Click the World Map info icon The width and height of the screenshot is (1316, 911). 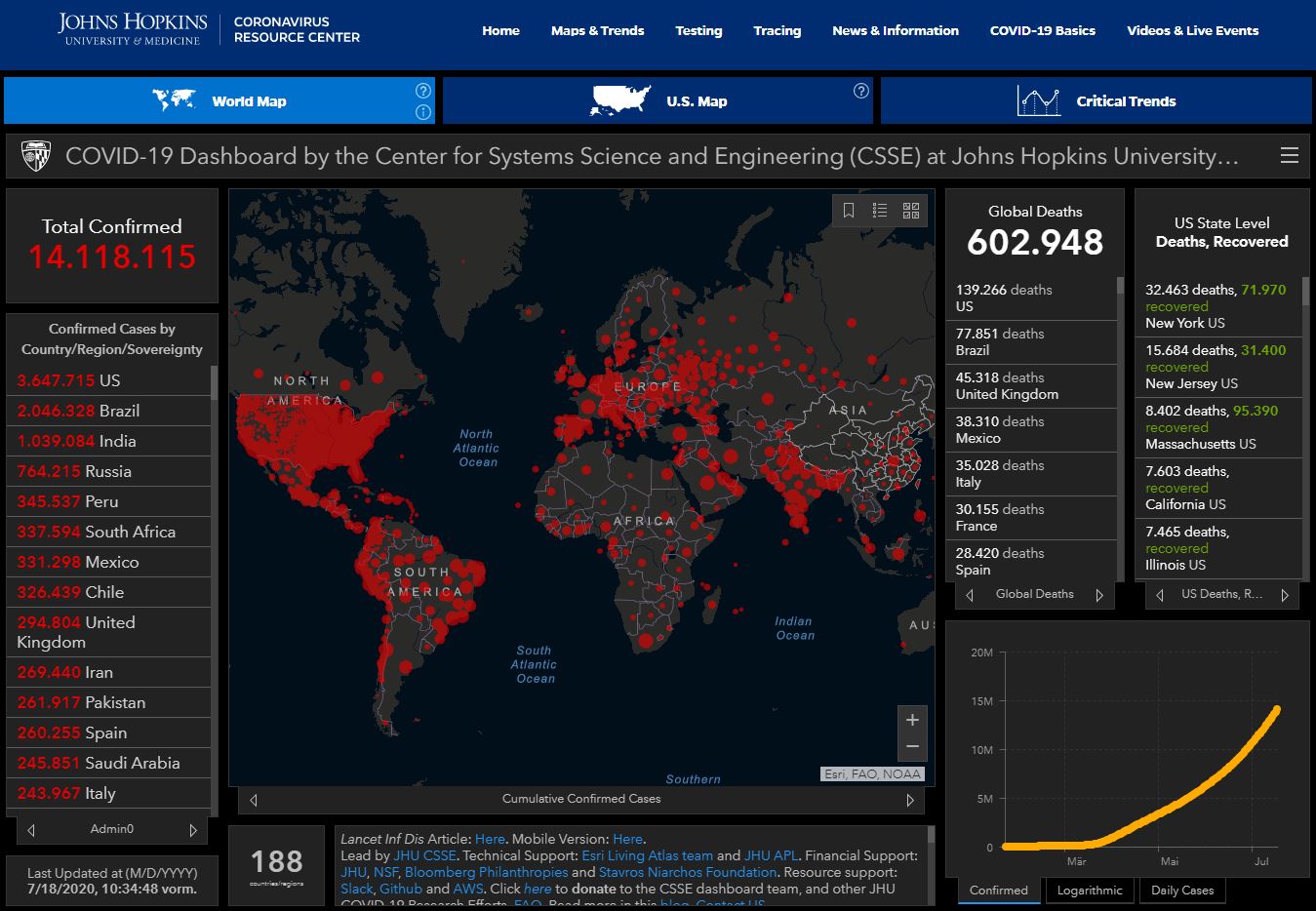[423, 112]
